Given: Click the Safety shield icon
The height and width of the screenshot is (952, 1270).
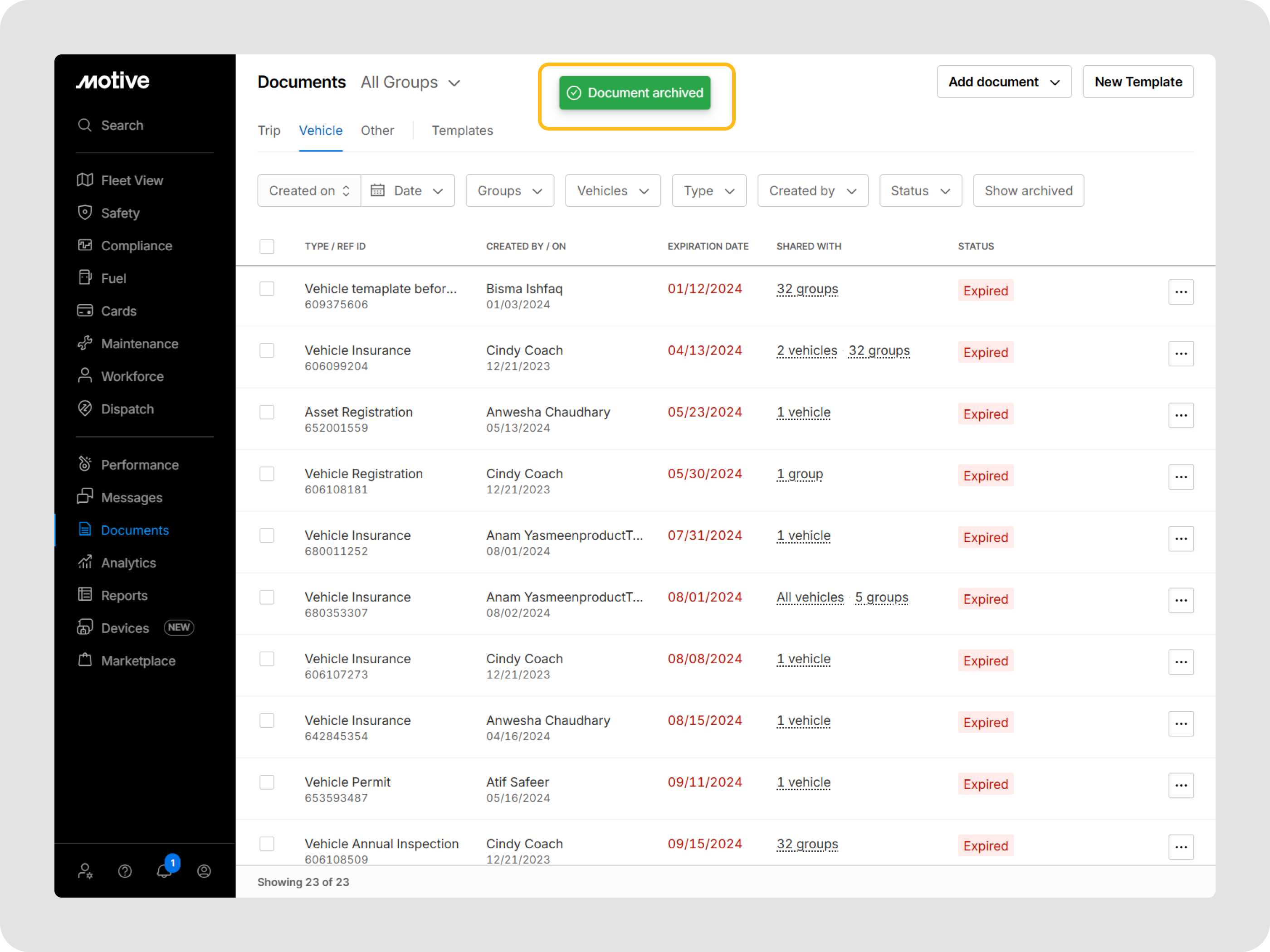Looking at the screenshot, I should (85, 213).
